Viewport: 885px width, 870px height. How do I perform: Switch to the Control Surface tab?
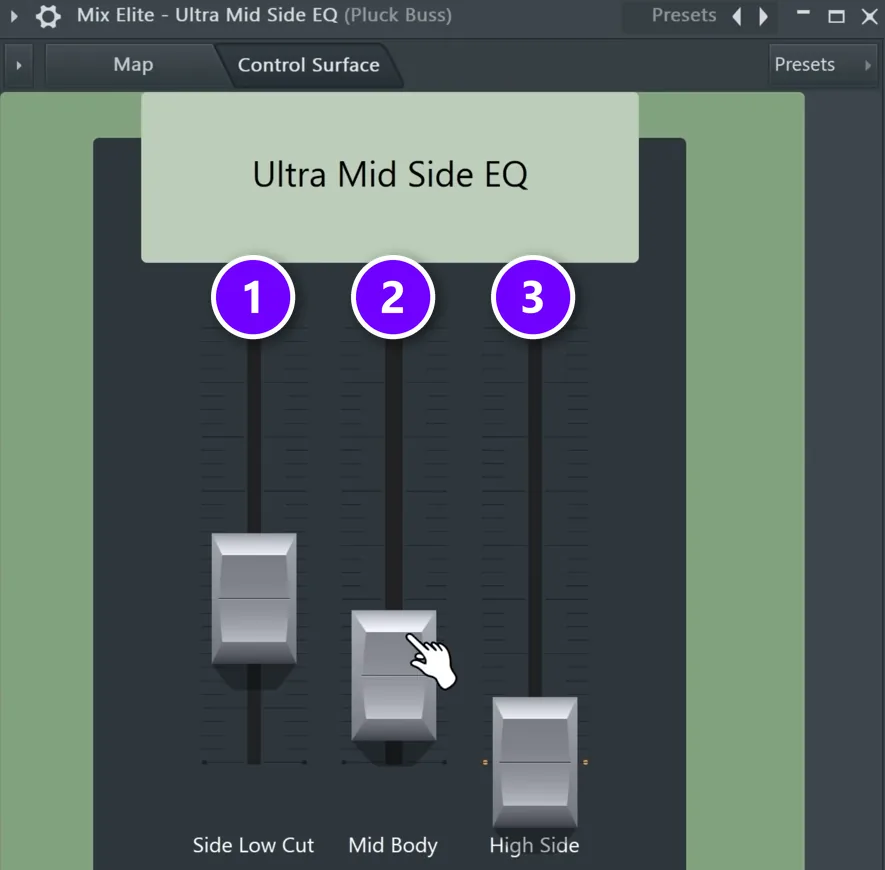click(308, 65)
